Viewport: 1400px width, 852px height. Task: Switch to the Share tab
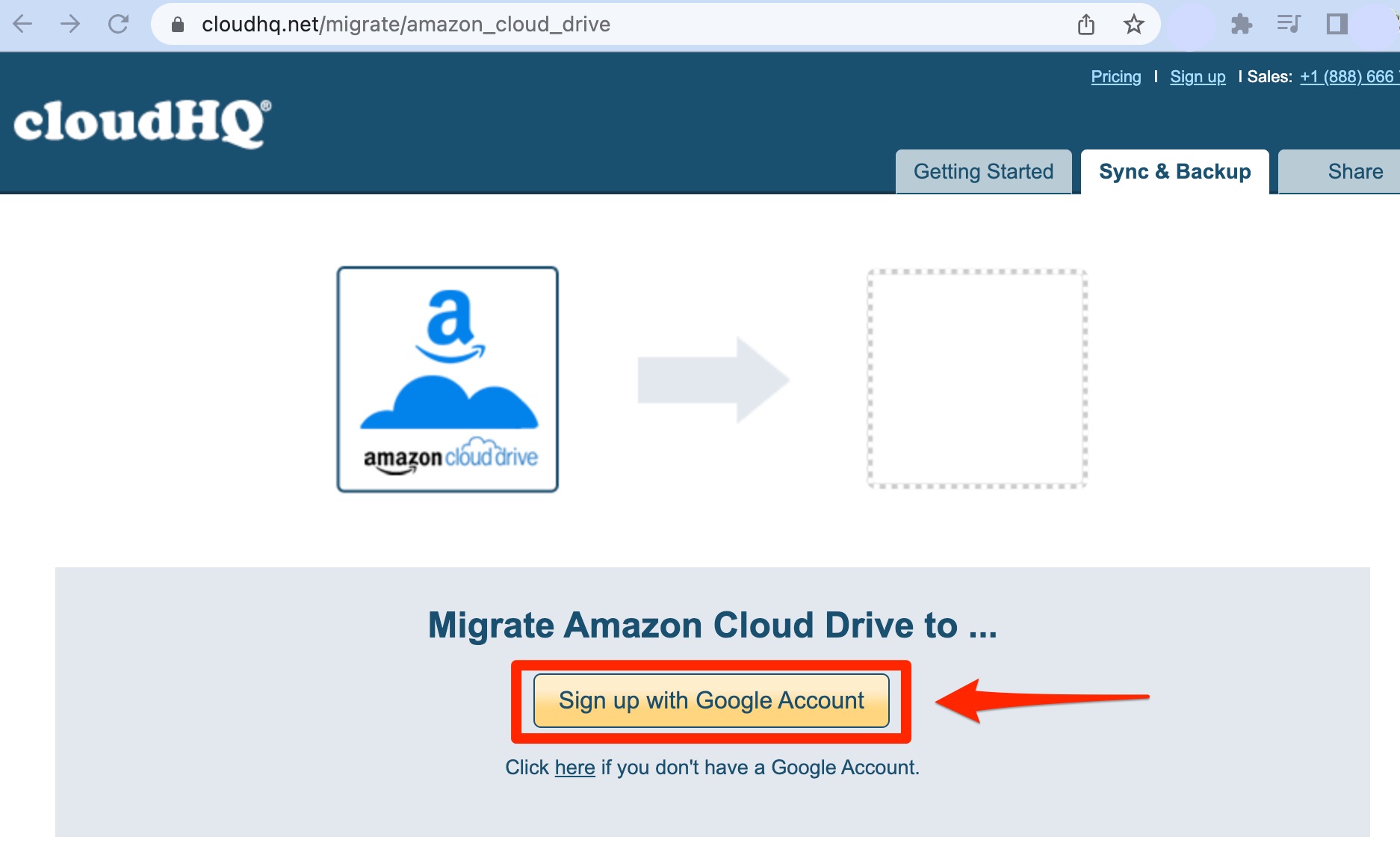1355,171
